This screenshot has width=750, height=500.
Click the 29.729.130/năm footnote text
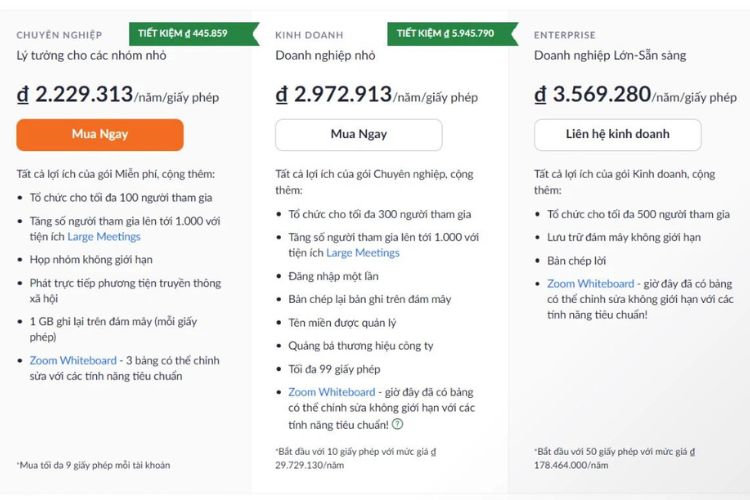click(x=309, y=465)
